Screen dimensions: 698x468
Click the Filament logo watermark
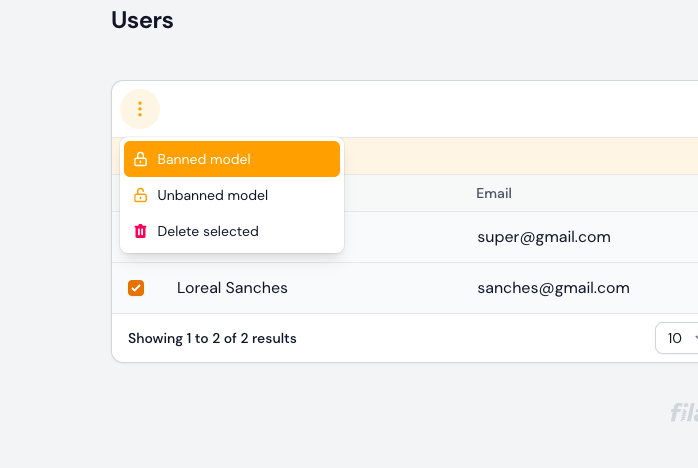pos(684,412)
